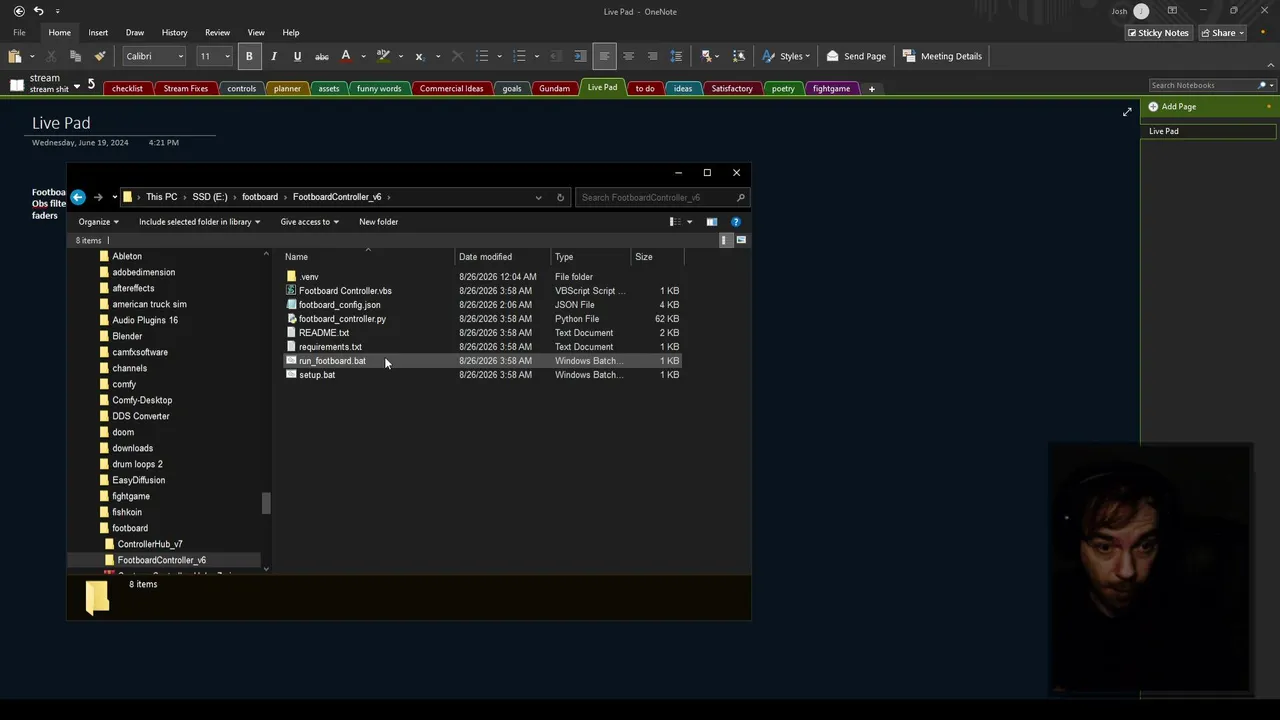The image size is (1280, 720).
Task: Expand the Styles gallery
Action: 786,56
